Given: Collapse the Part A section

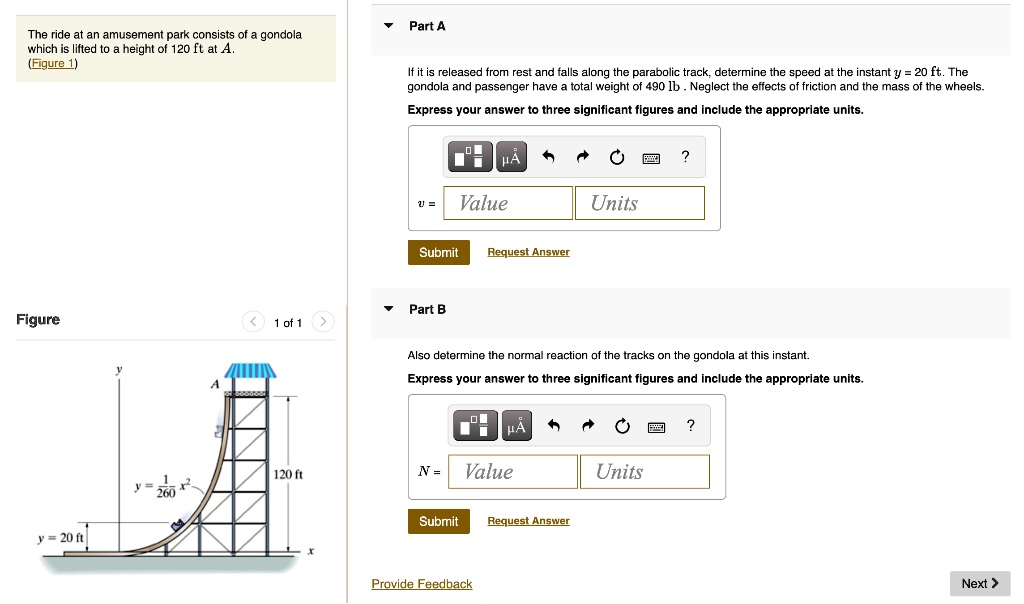Looking at the screenshot, I should point(388,26).
